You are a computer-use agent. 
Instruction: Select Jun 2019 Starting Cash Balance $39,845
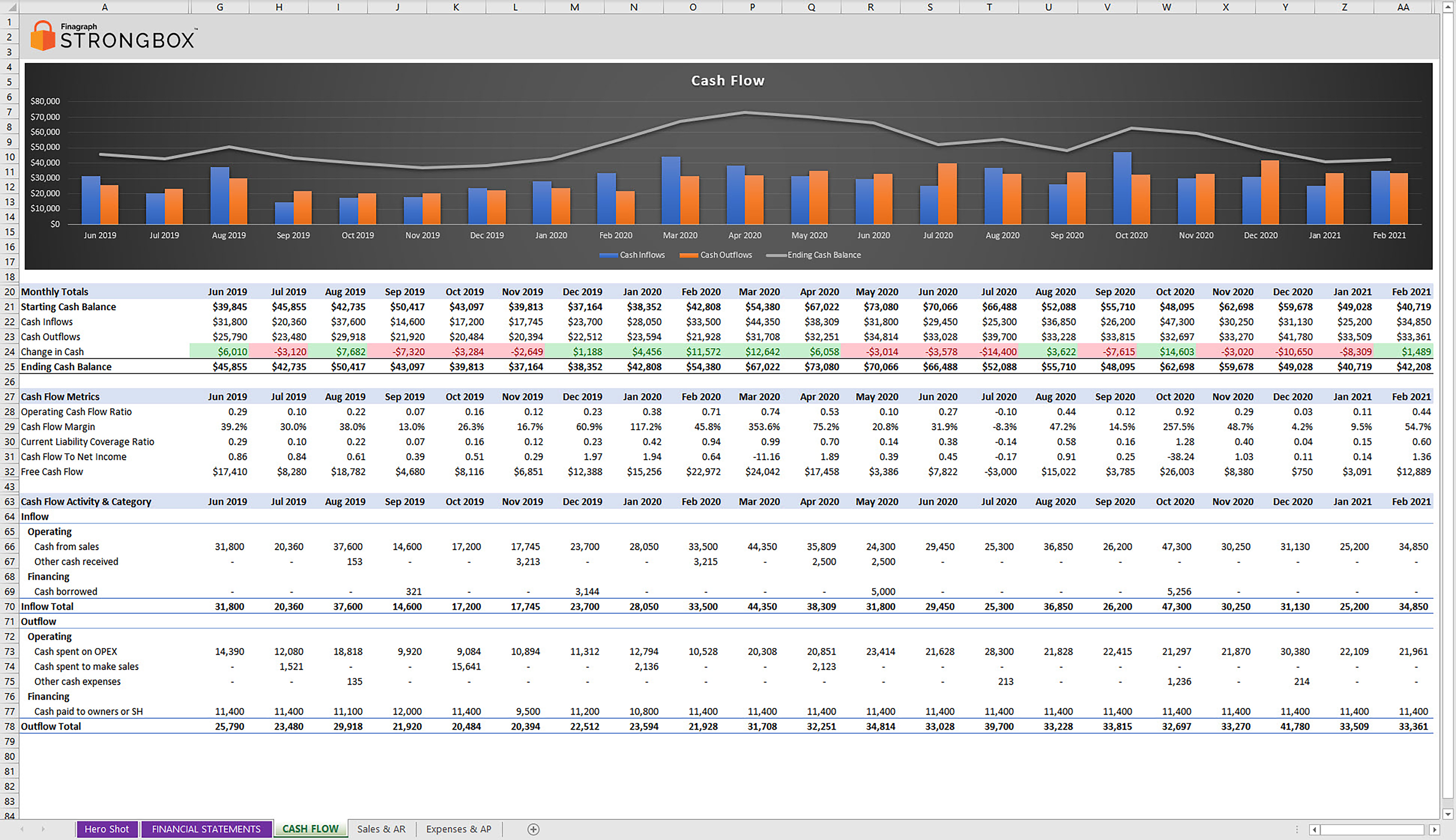[x=220, y=307]
